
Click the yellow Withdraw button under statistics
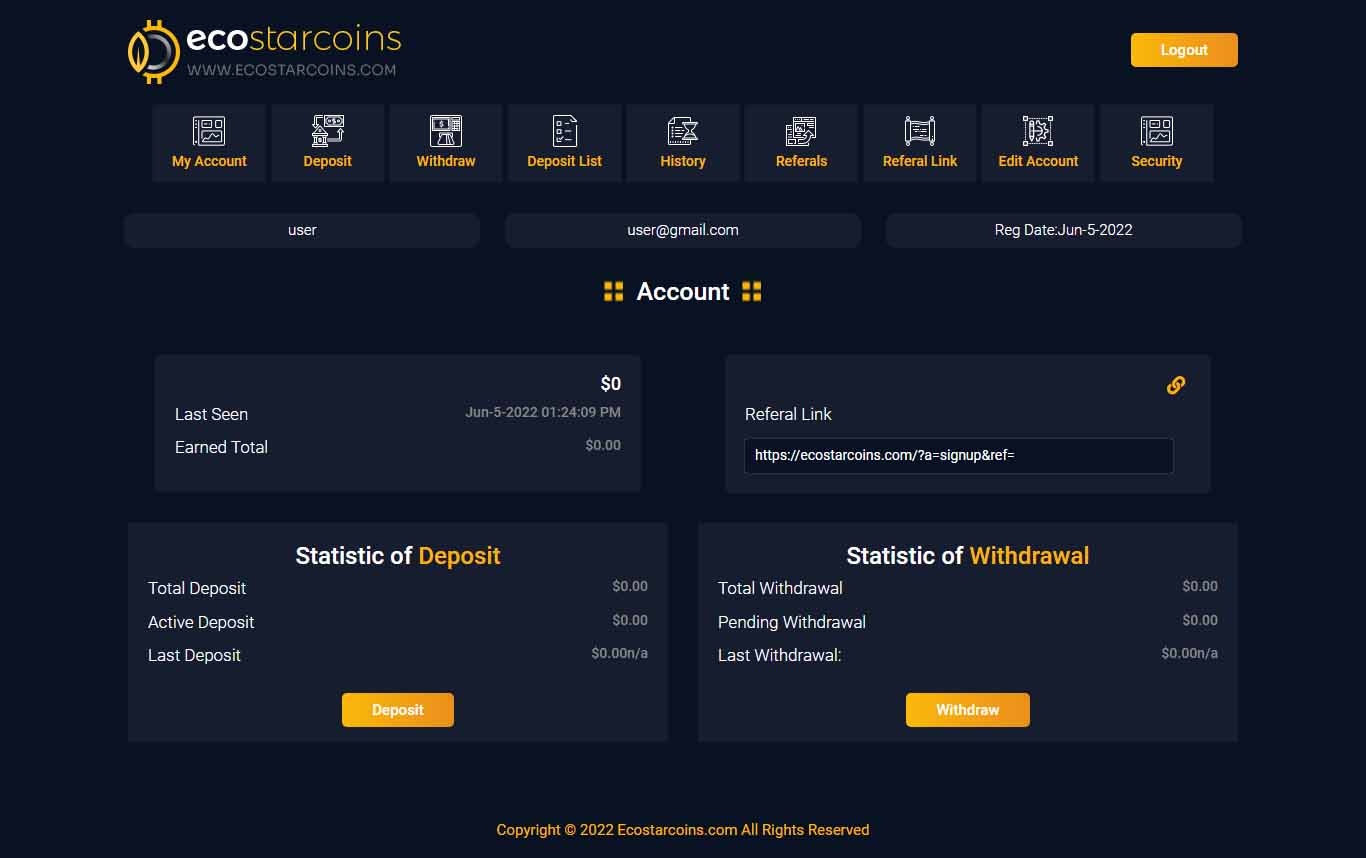click(967, 710)
